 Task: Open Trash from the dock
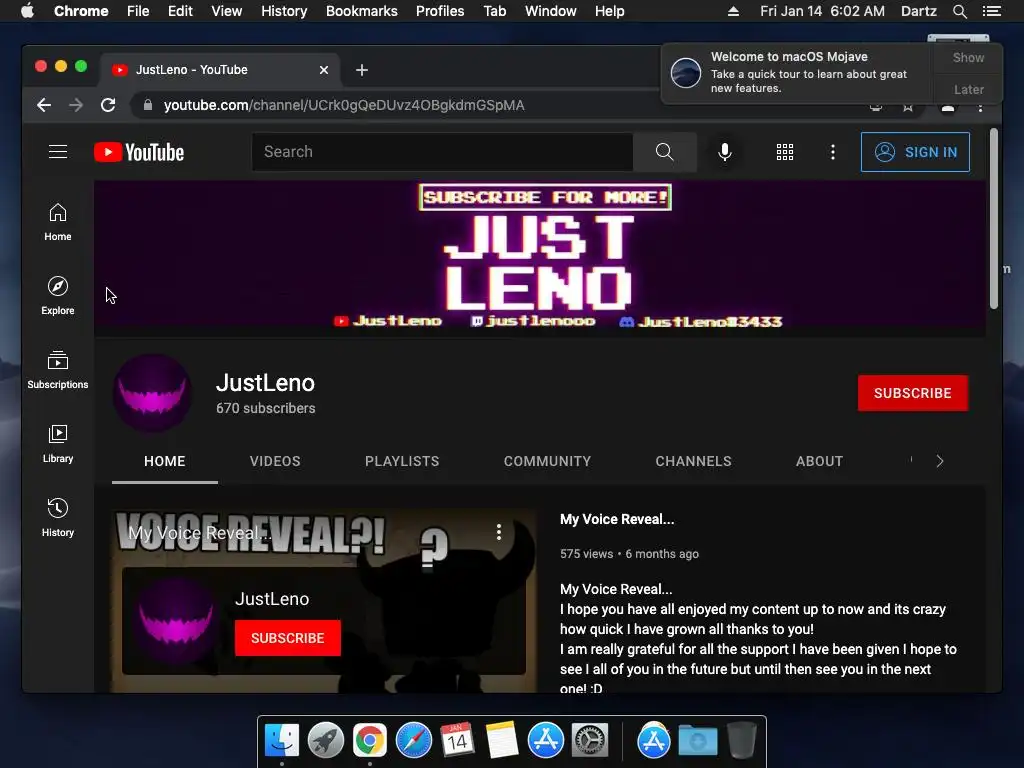pyautogui.click(x=742, y=741)
